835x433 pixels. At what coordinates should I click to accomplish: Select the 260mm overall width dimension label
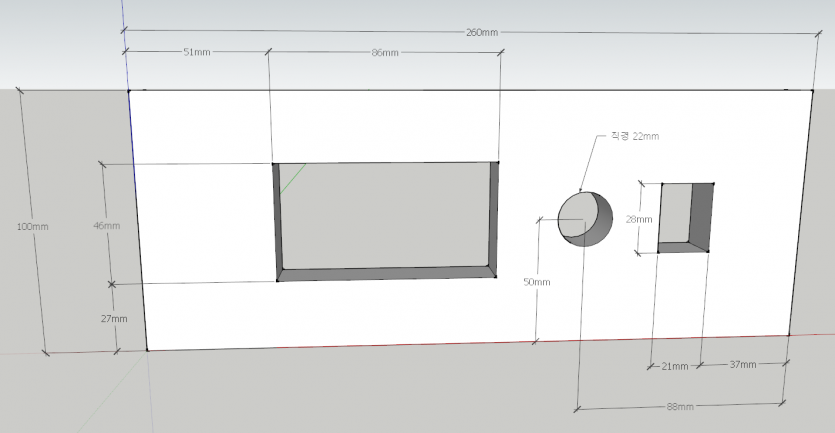point(482,32)
